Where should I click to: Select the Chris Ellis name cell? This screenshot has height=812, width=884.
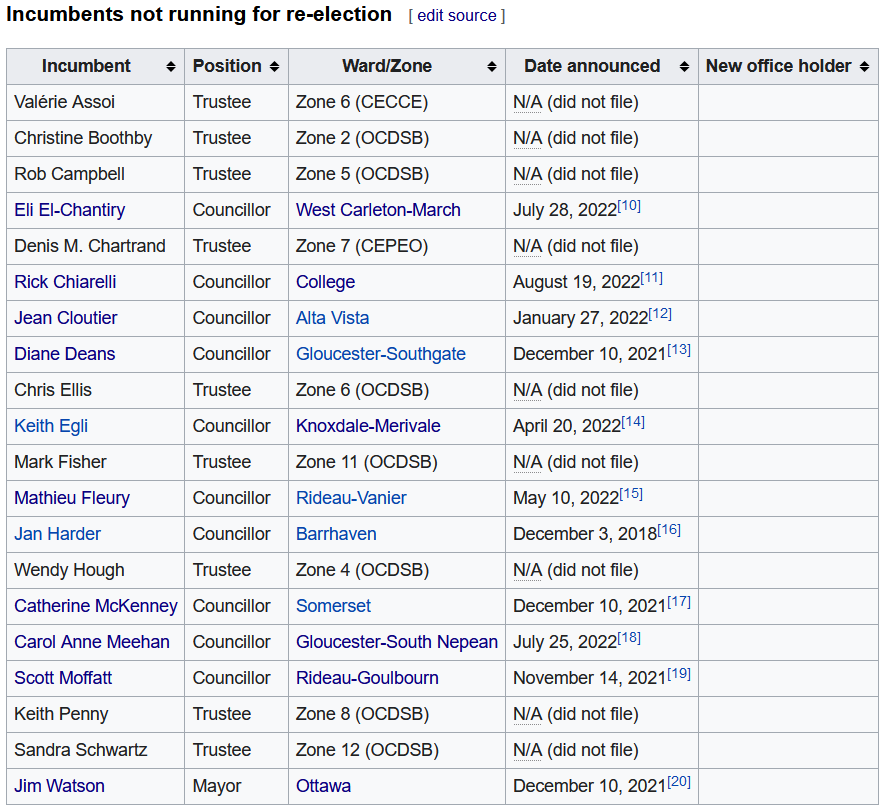[x=96, y=390]
